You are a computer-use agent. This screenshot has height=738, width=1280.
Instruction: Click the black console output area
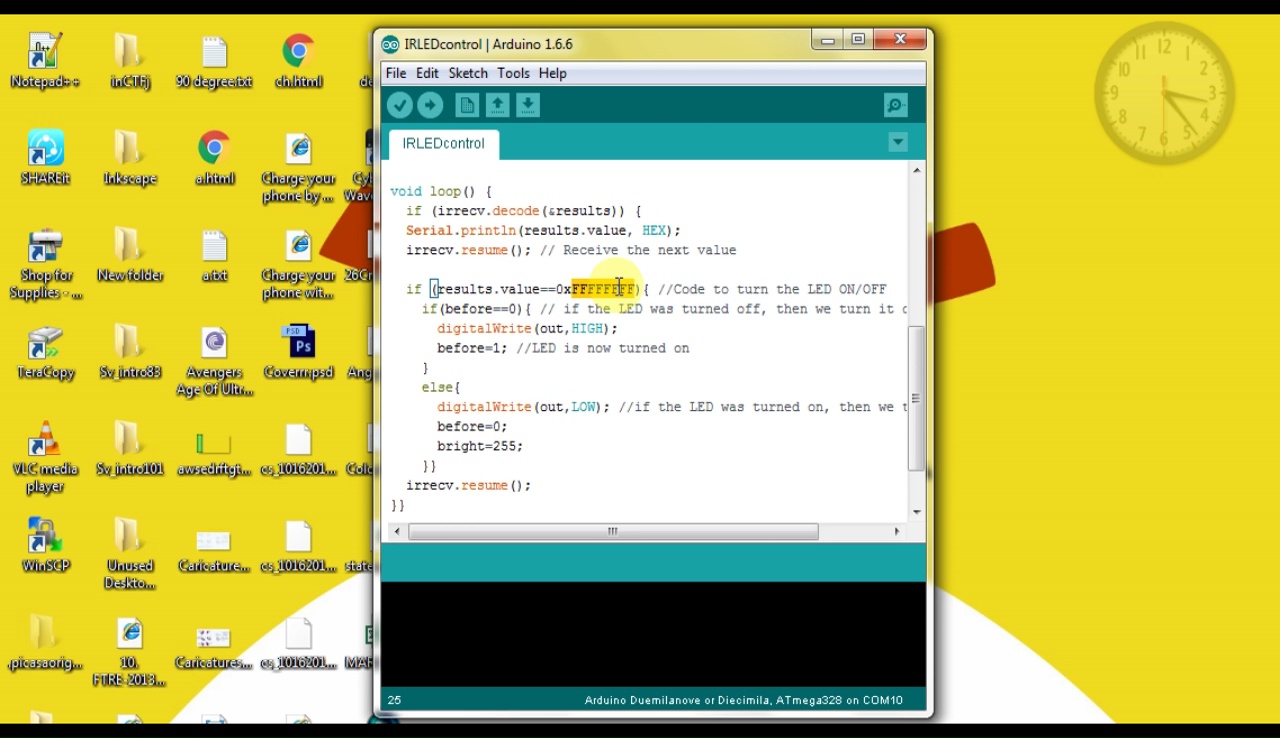653,634
